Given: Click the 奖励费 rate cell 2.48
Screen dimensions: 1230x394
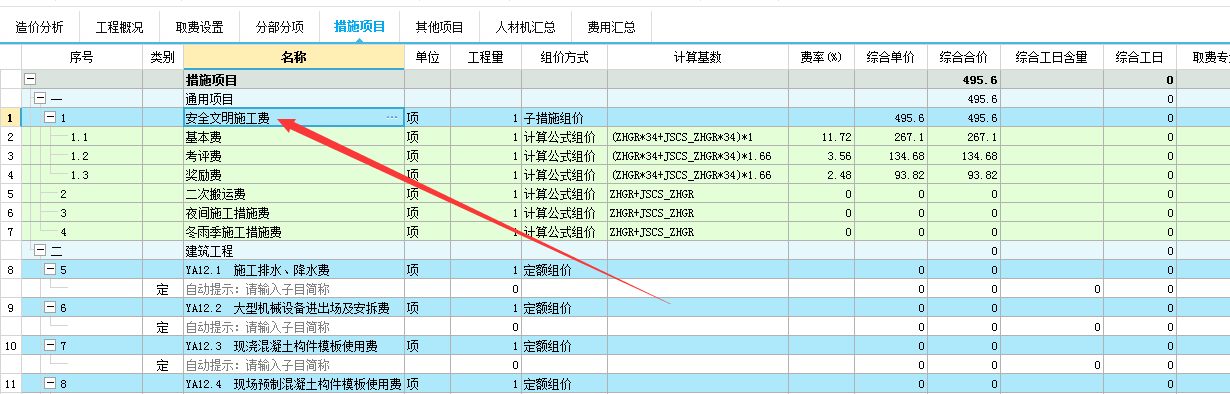Looking at the screenshot, I should click(821, 175).
